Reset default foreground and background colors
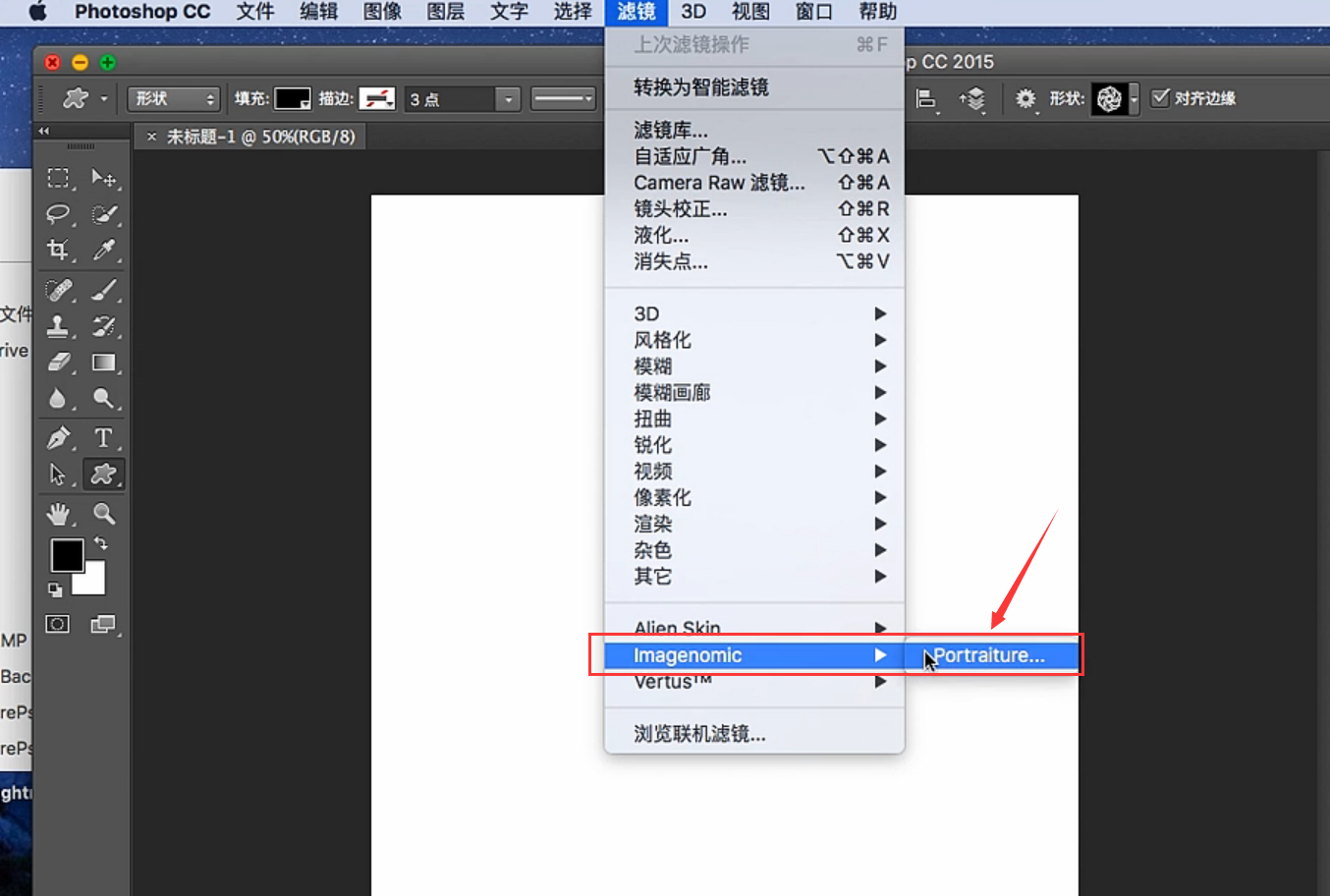This screenshot has height=896, width=1330. pos(55,589)
